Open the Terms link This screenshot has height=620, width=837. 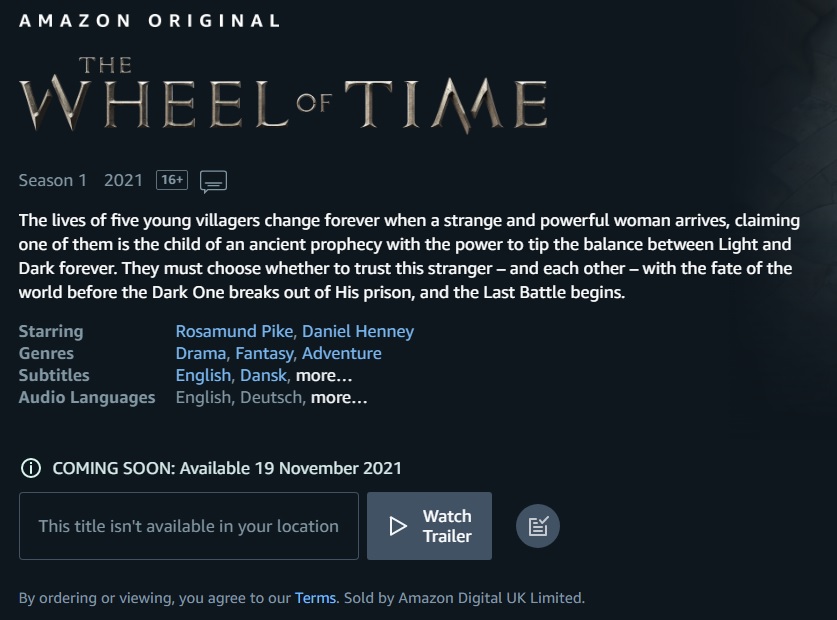315,598
